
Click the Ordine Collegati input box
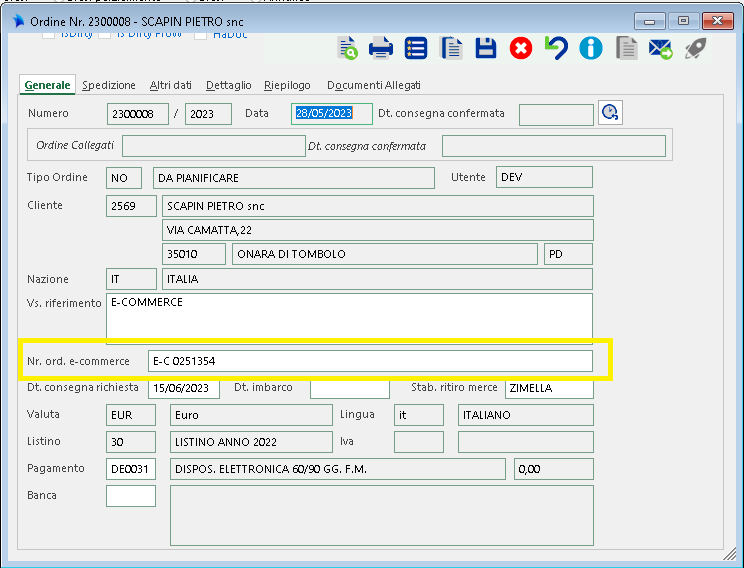(214, 146)
